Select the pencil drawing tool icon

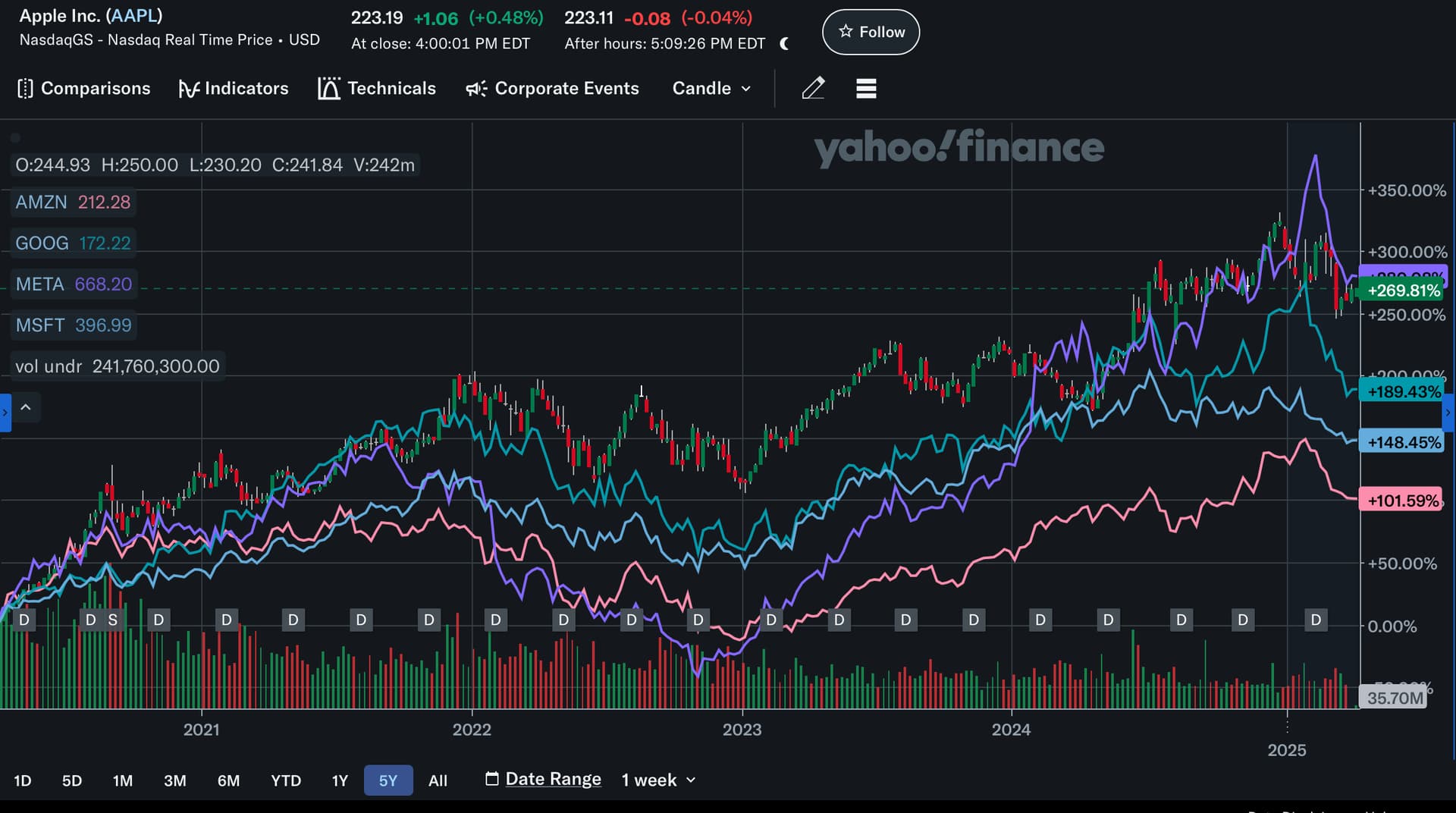[813, 89]
